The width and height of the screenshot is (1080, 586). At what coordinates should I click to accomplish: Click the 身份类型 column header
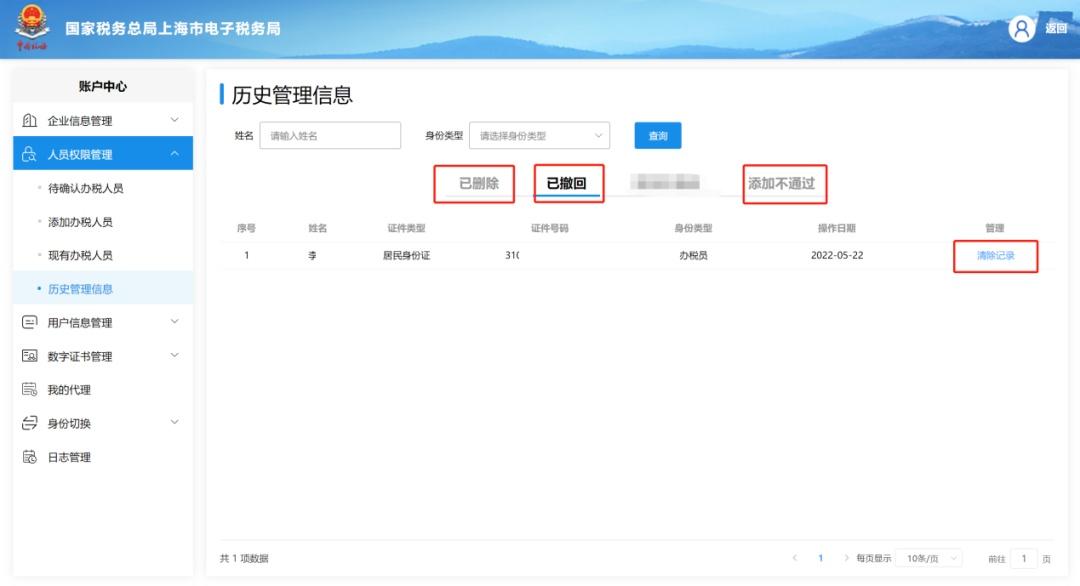[693, 228]
